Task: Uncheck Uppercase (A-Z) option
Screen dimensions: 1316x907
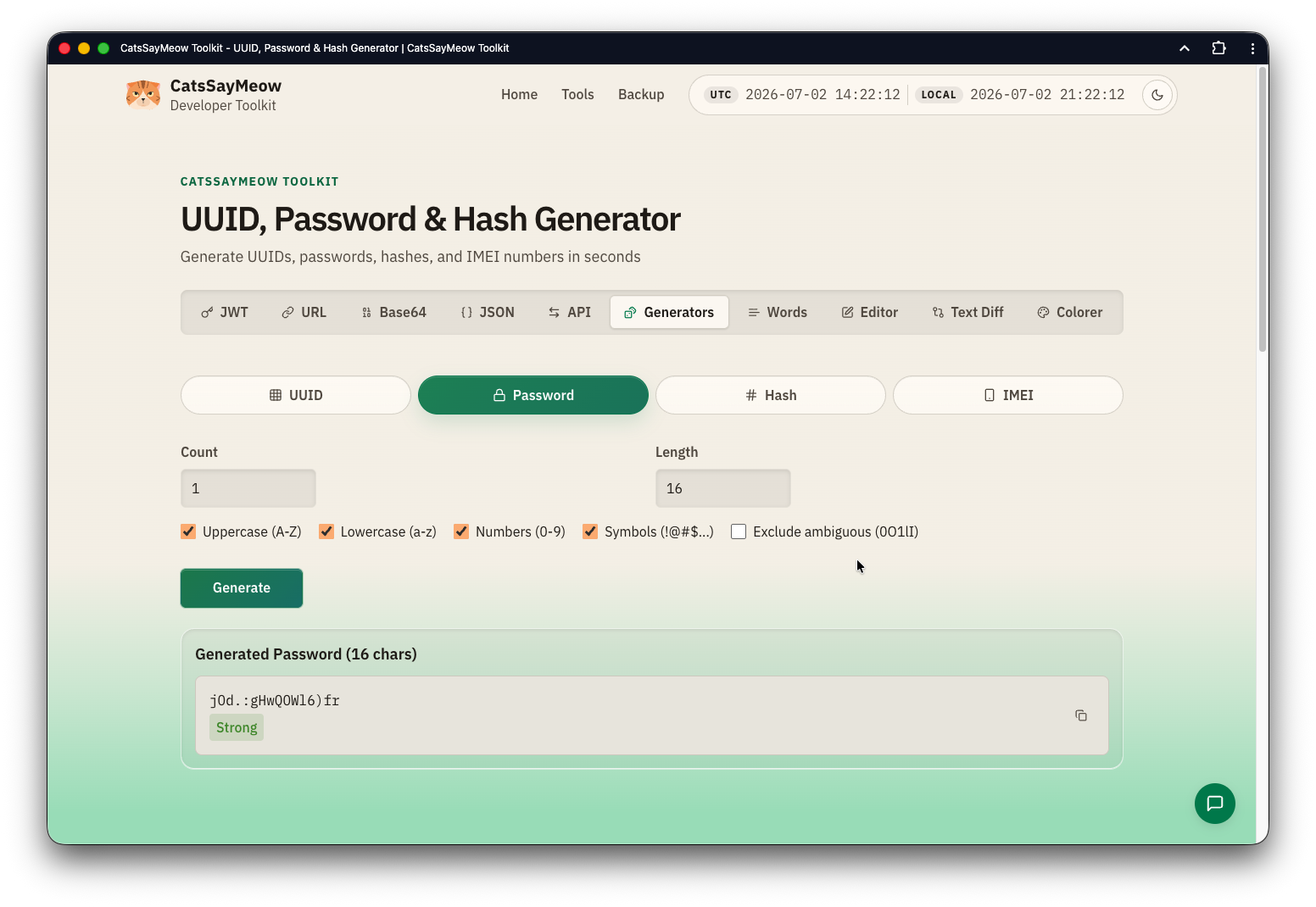Action: [188, 531]
